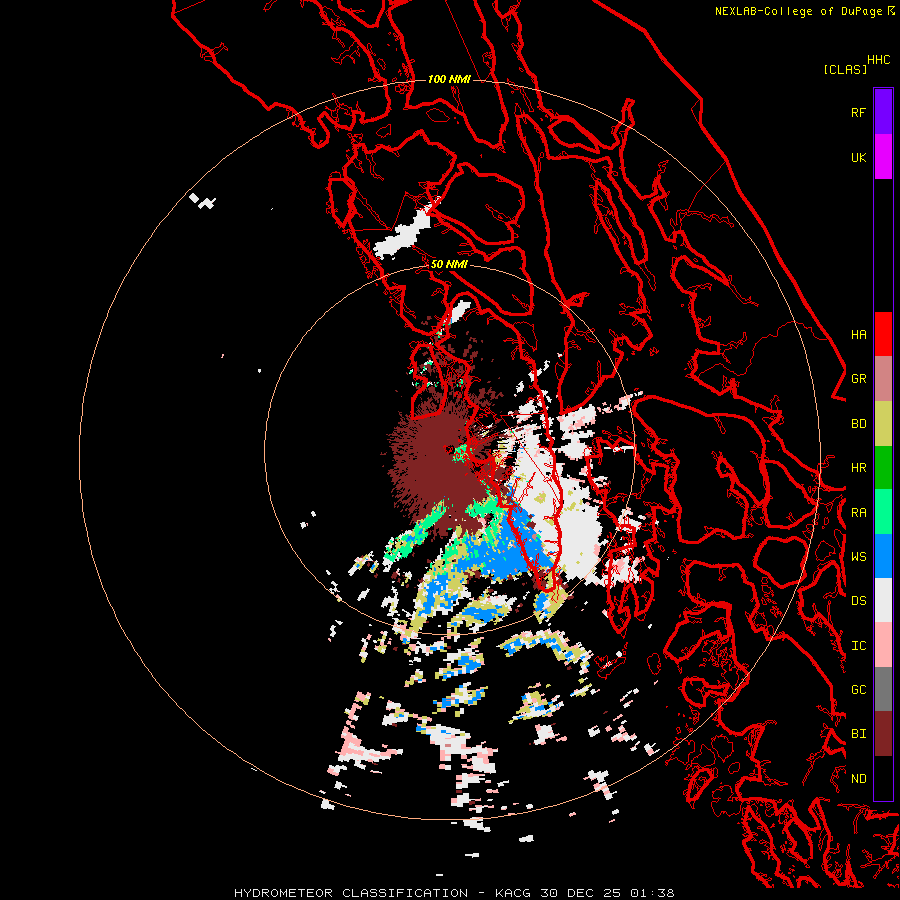
Task: Click the 'RA' legend label
Action: point(859,513)
